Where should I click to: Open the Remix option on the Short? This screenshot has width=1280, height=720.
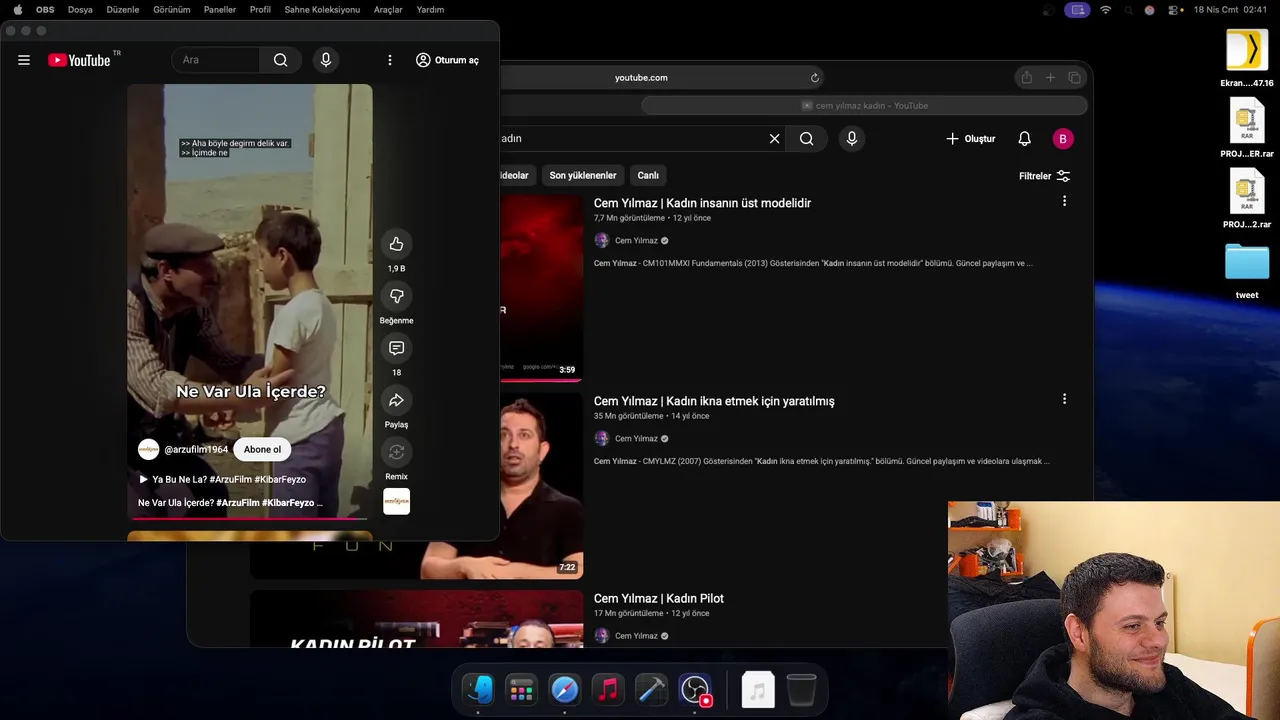tap(396, 452)
